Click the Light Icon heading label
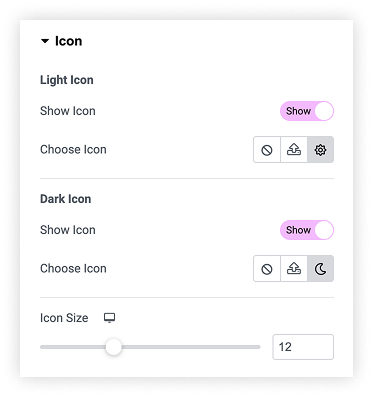The width and height of the screenshot is (373, 397). pyautogui.click(x=67, y=80)
